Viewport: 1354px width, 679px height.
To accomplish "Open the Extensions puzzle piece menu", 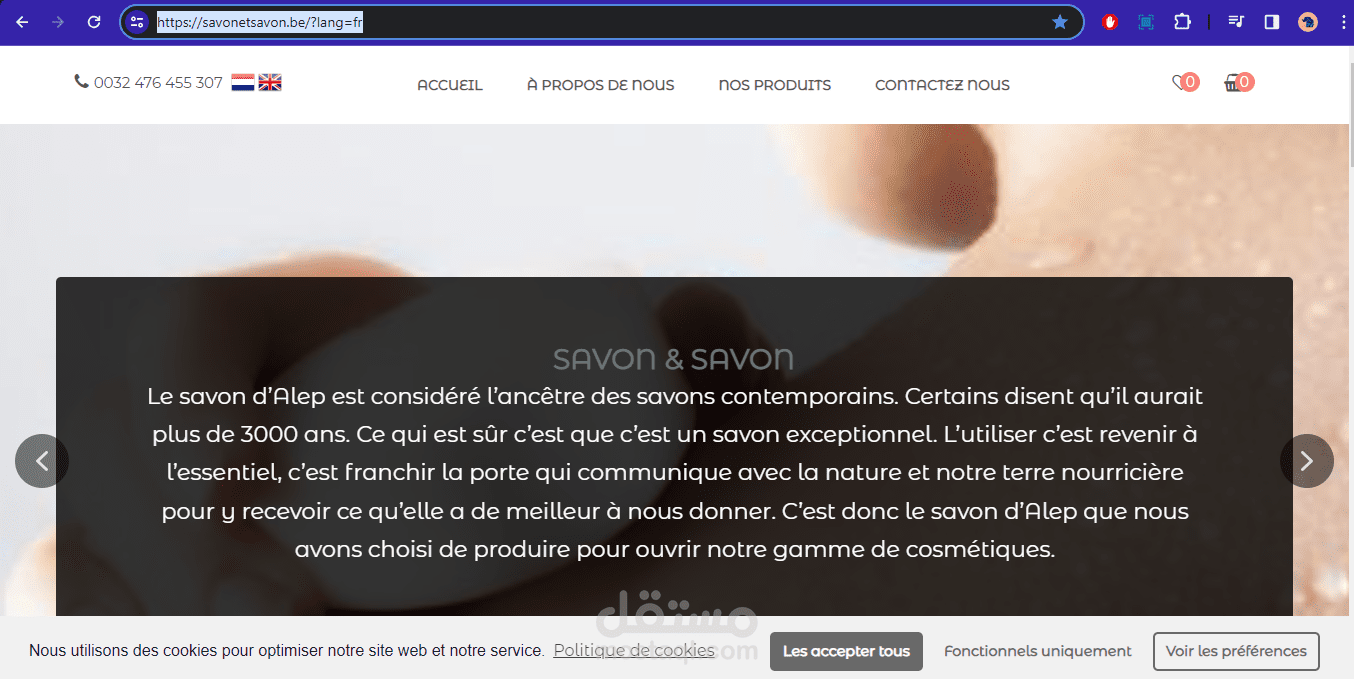I will [1182, 22].
